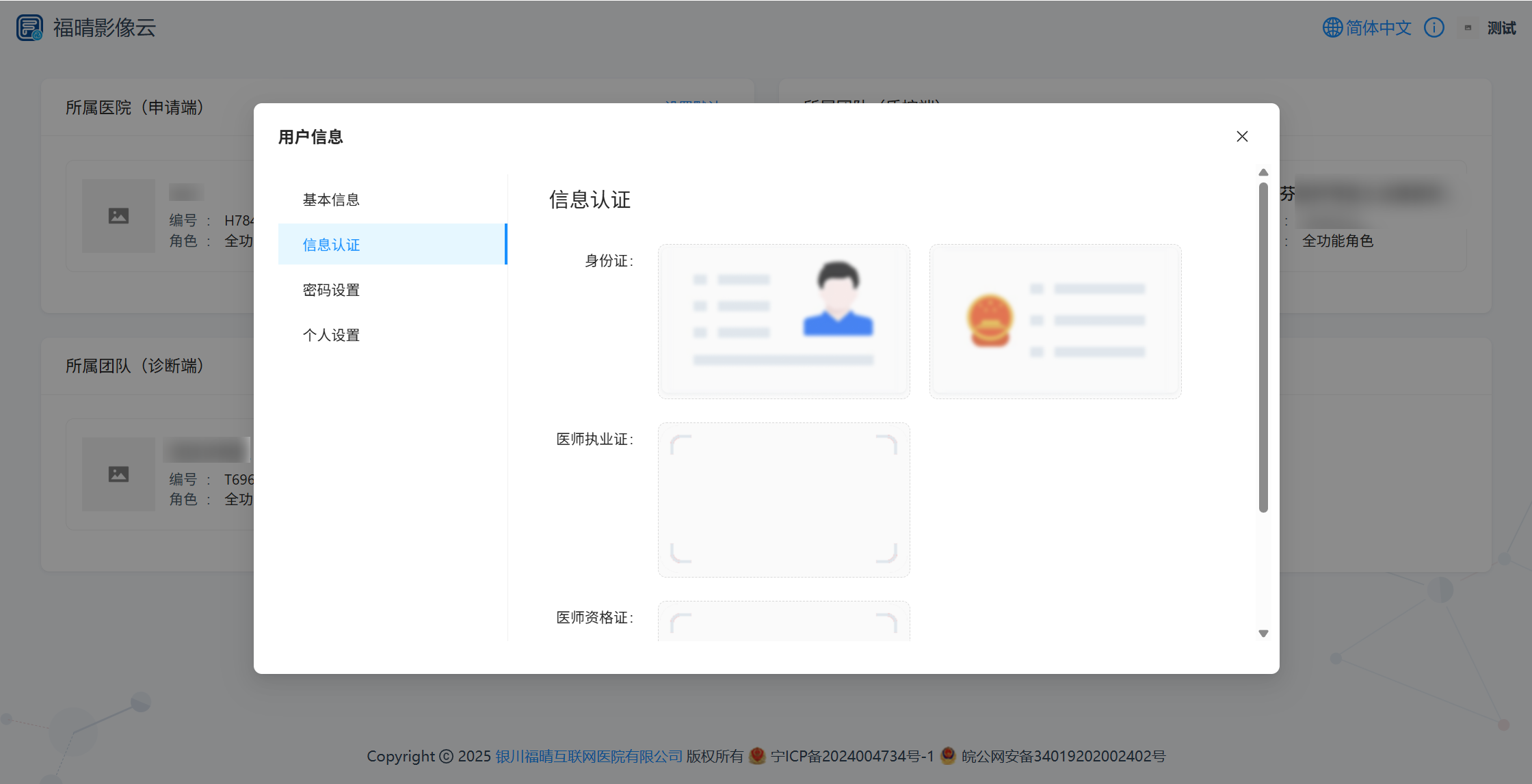Switch to the 密码设置 tab
Screen dimensions: 1532x784
tap(331, 290)
